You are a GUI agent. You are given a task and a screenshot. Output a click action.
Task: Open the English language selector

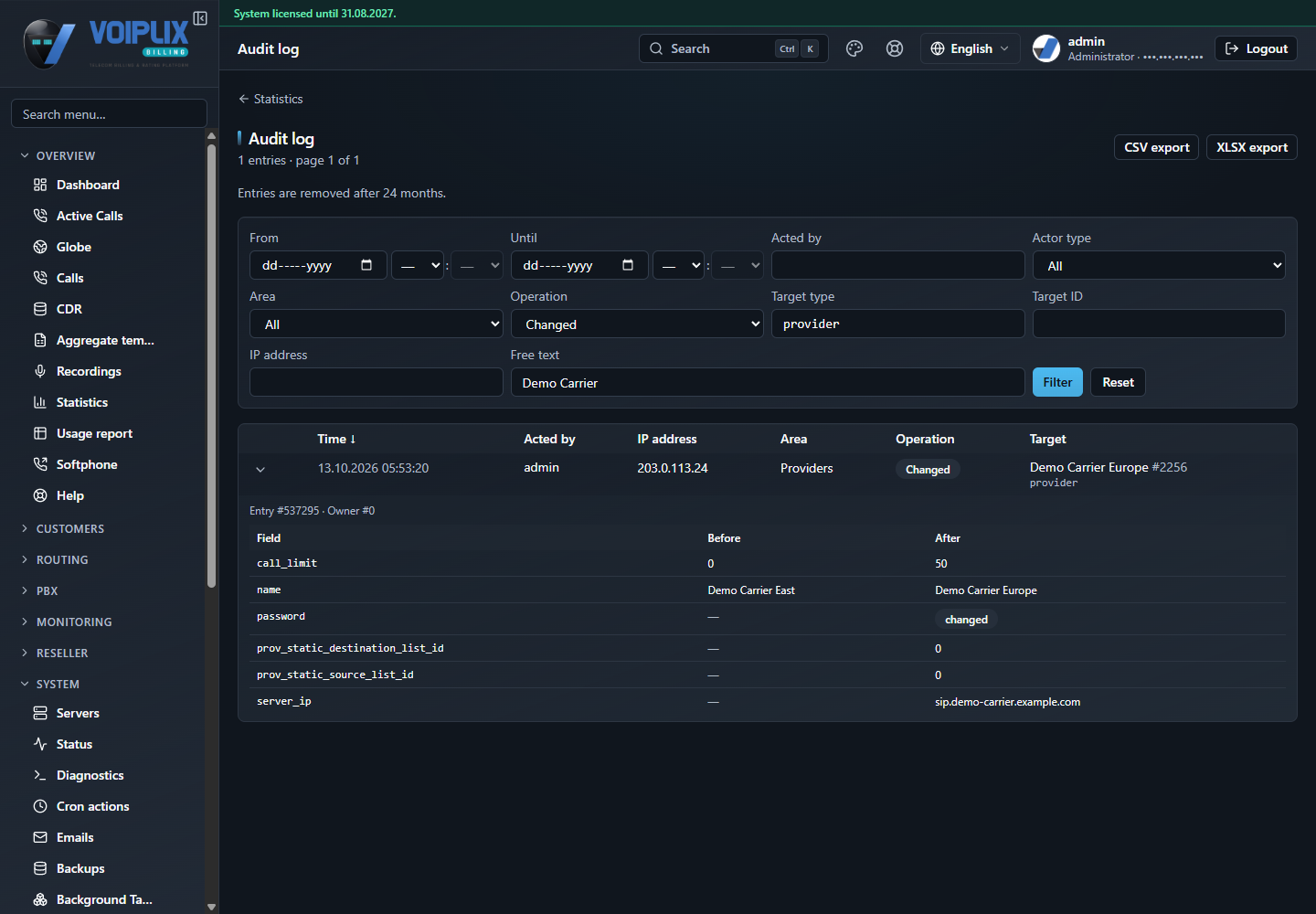971,48
